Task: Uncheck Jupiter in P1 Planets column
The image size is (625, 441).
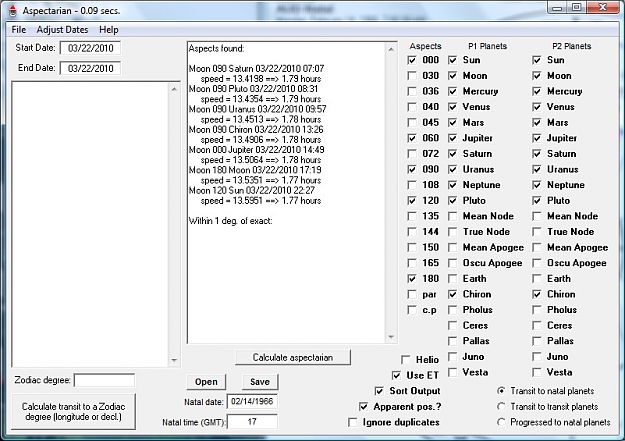Action: [x=452, y=138]
